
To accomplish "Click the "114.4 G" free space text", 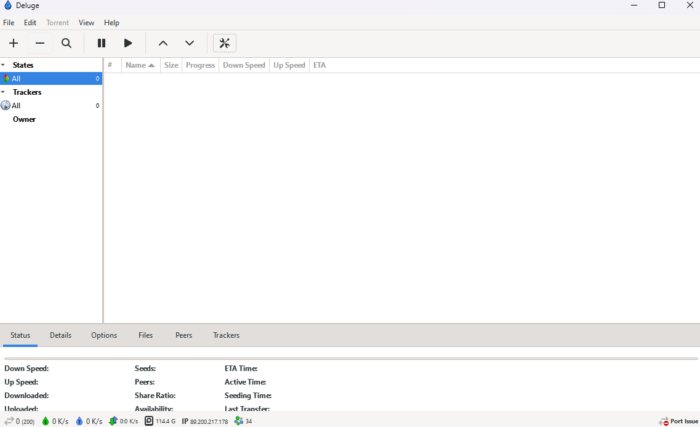I will click(166, 421).
